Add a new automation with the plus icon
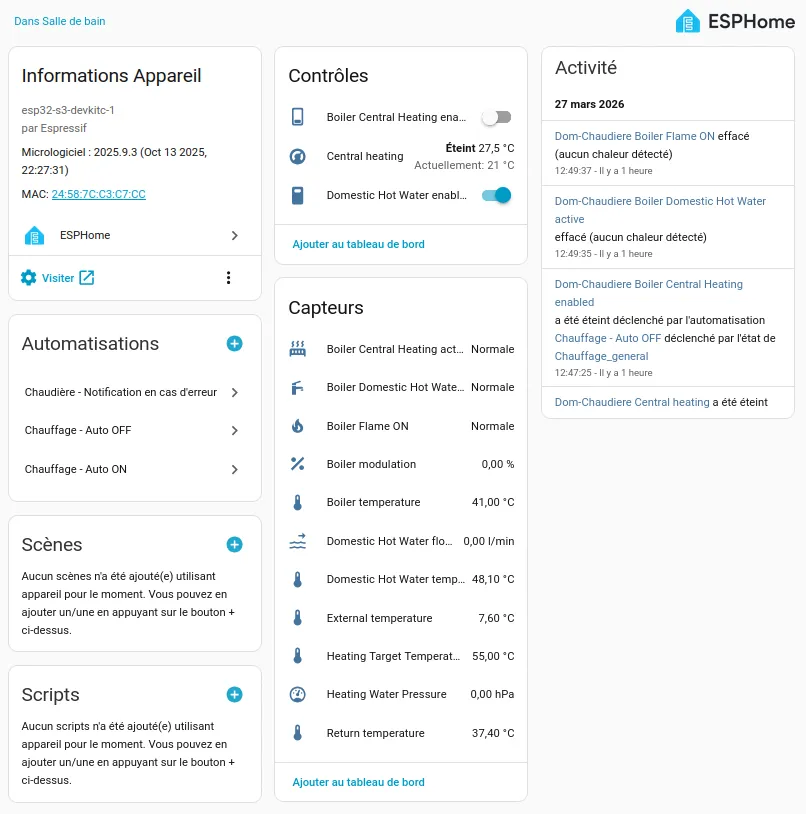This screenshot has width=806, height=814. pyautogui.click(x=234, y=343)
